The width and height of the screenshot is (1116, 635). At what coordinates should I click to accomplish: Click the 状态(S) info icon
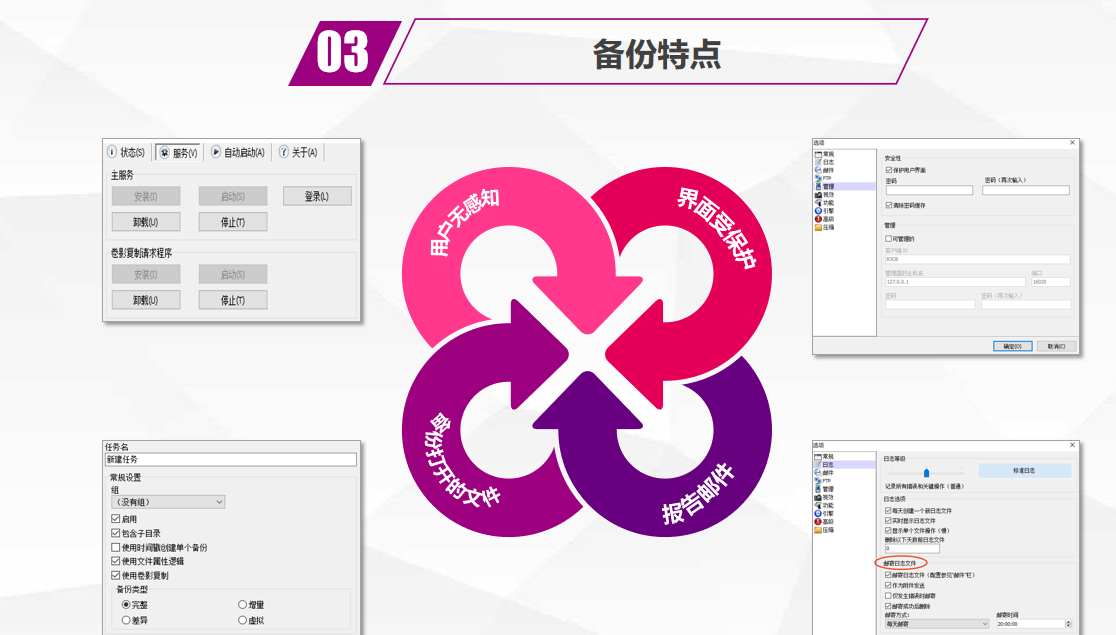(x=112, y=152)
